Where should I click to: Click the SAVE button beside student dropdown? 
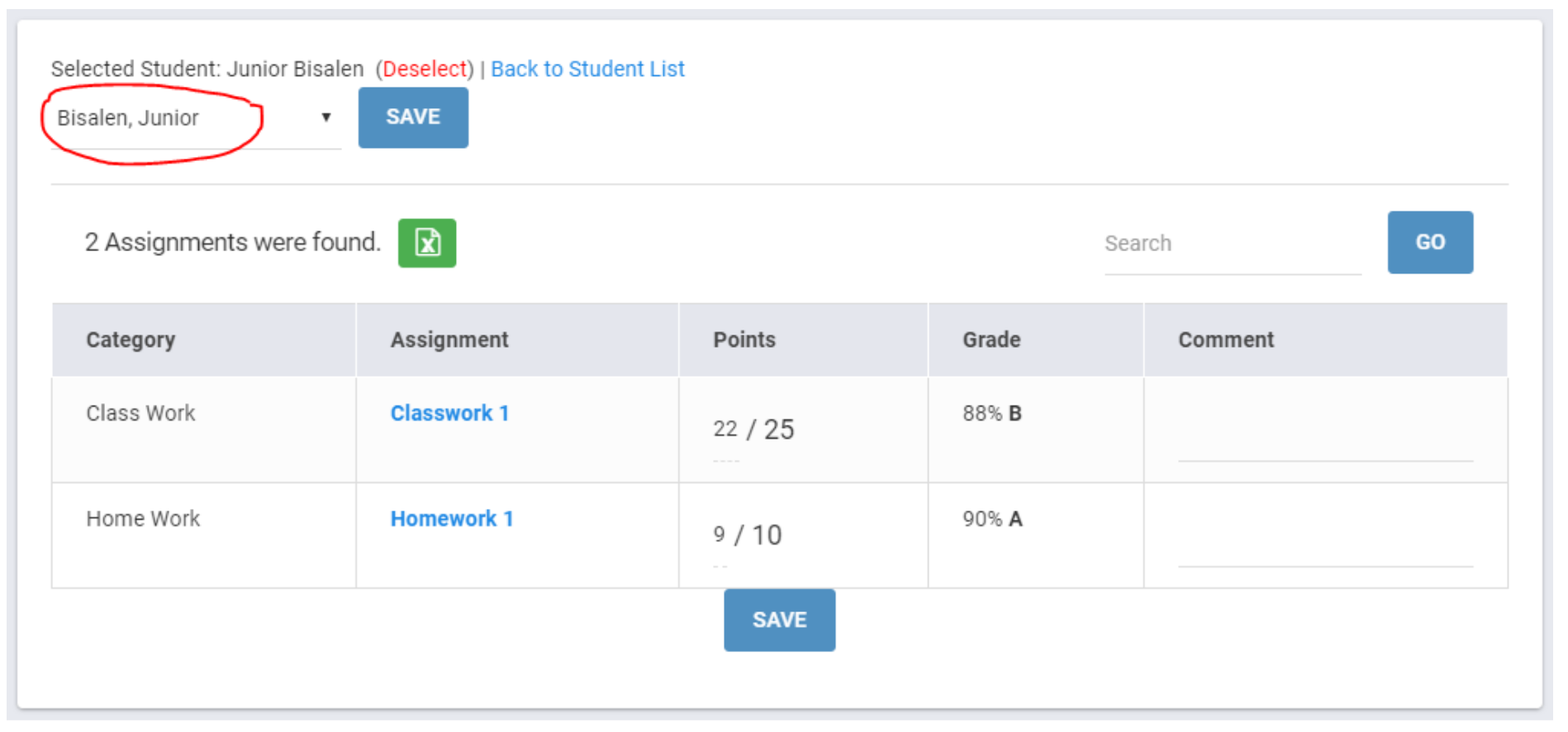(x=412, y=117)
